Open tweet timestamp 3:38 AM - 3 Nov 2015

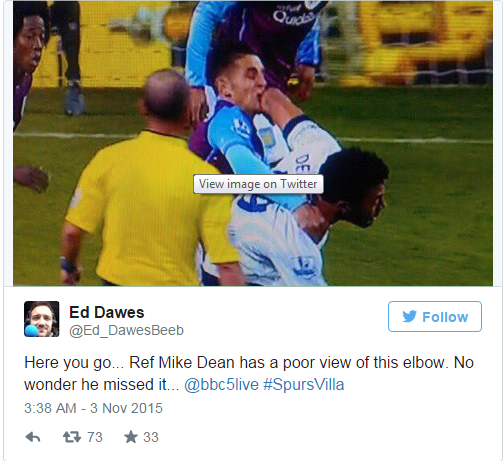[93, 408]
